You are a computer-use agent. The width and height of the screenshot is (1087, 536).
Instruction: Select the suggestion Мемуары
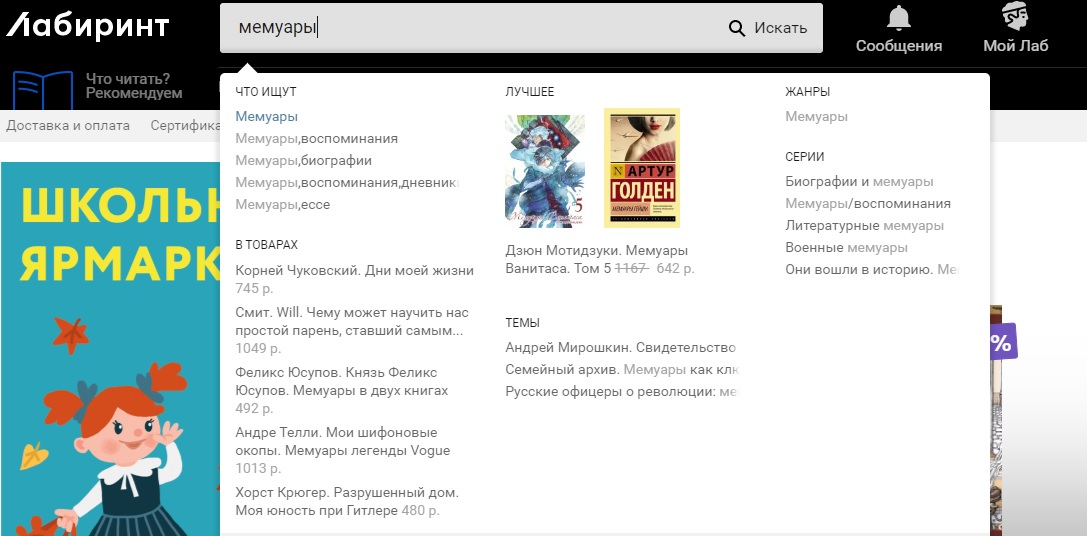pyautogui.click(x=267, y=116)
